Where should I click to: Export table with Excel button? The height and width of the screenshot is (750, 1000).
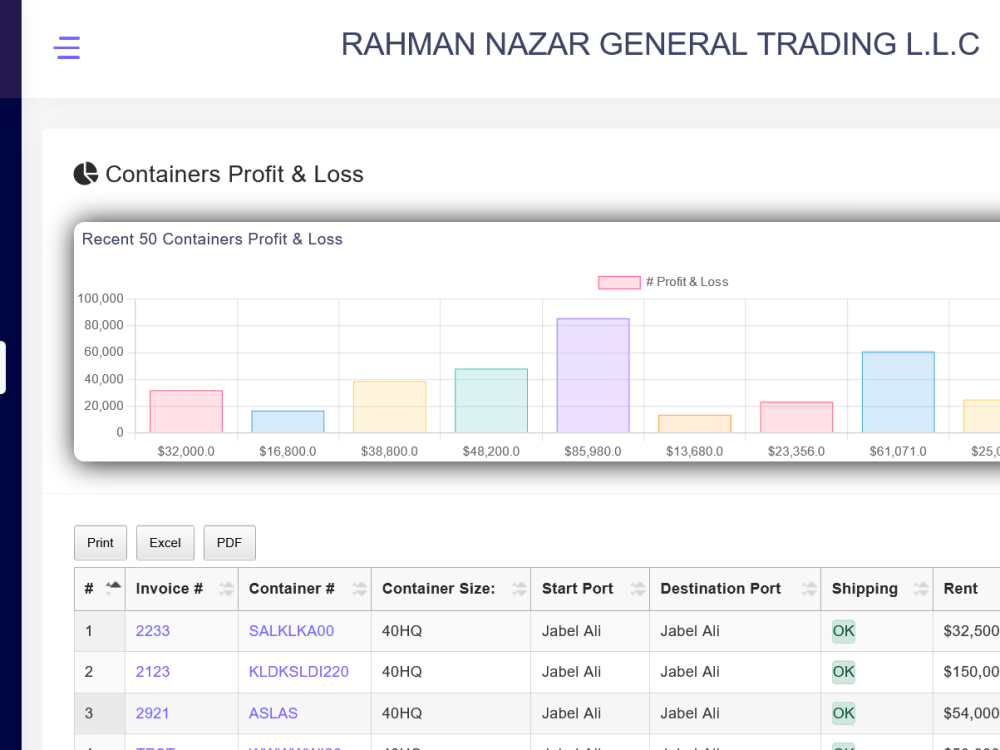(165, 543)
